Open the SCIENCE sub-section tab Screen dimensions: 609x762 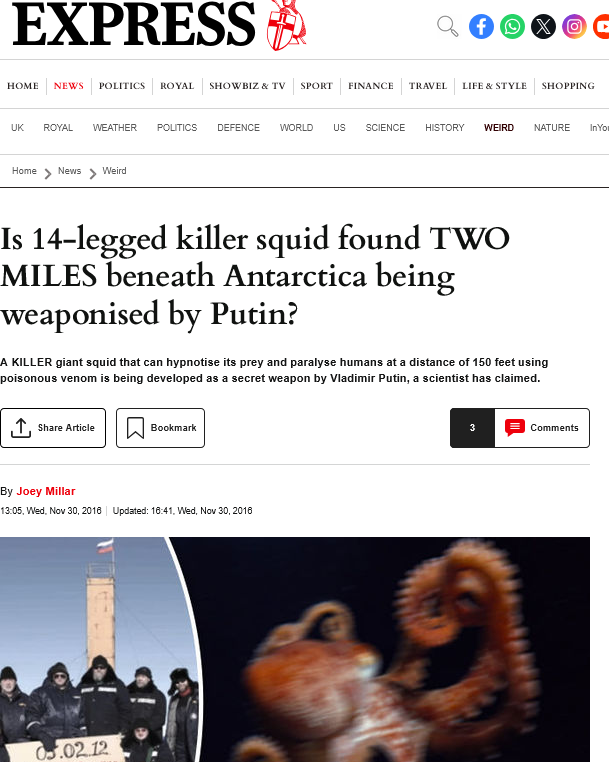[385, 128]
